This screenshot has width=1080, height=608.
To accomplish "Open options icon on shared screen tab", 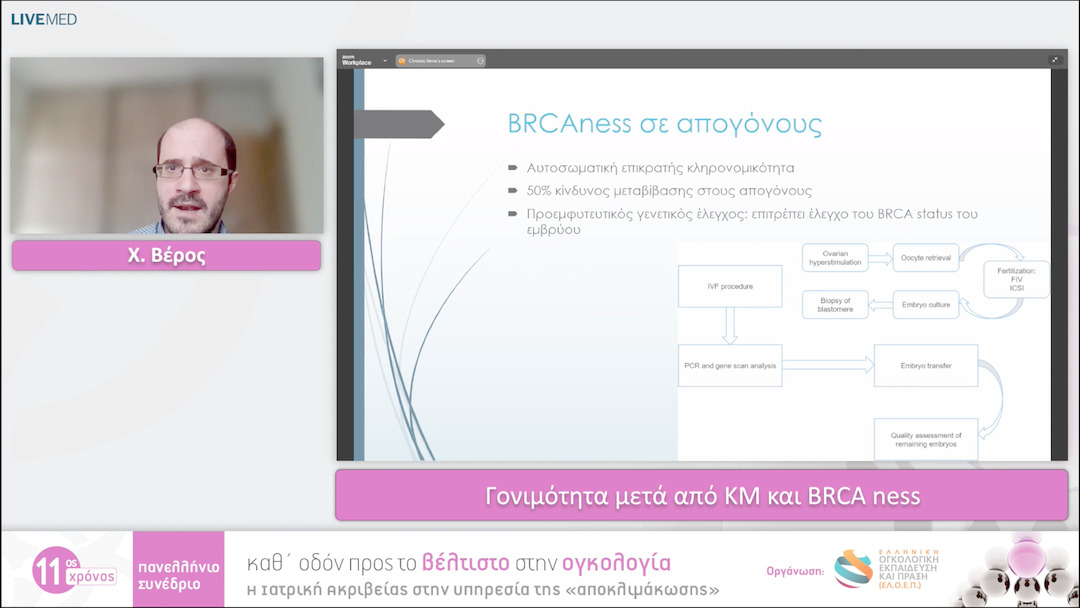I will (480, 61).
